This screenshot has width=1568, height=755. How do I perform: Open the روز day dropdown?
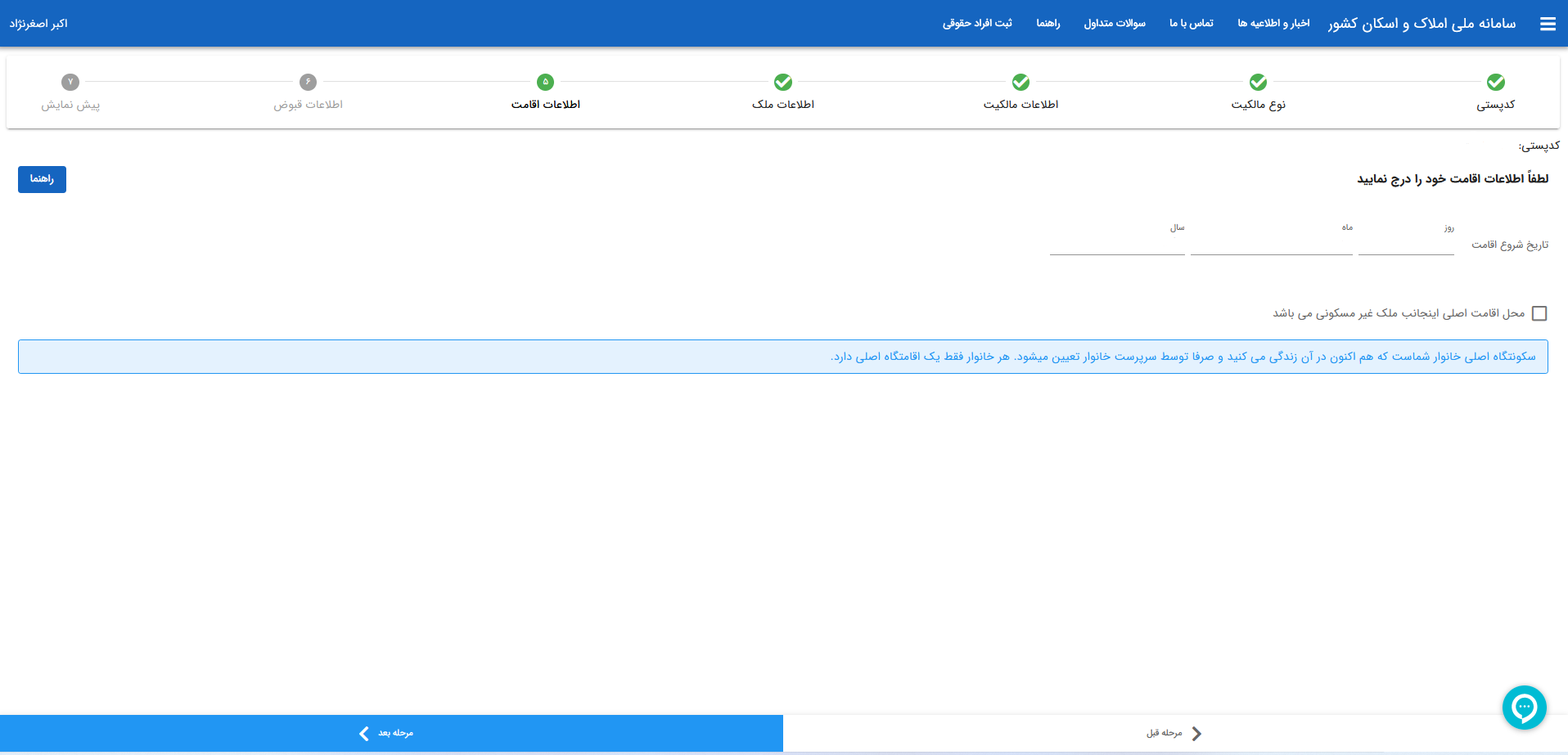coord(1406,245)
